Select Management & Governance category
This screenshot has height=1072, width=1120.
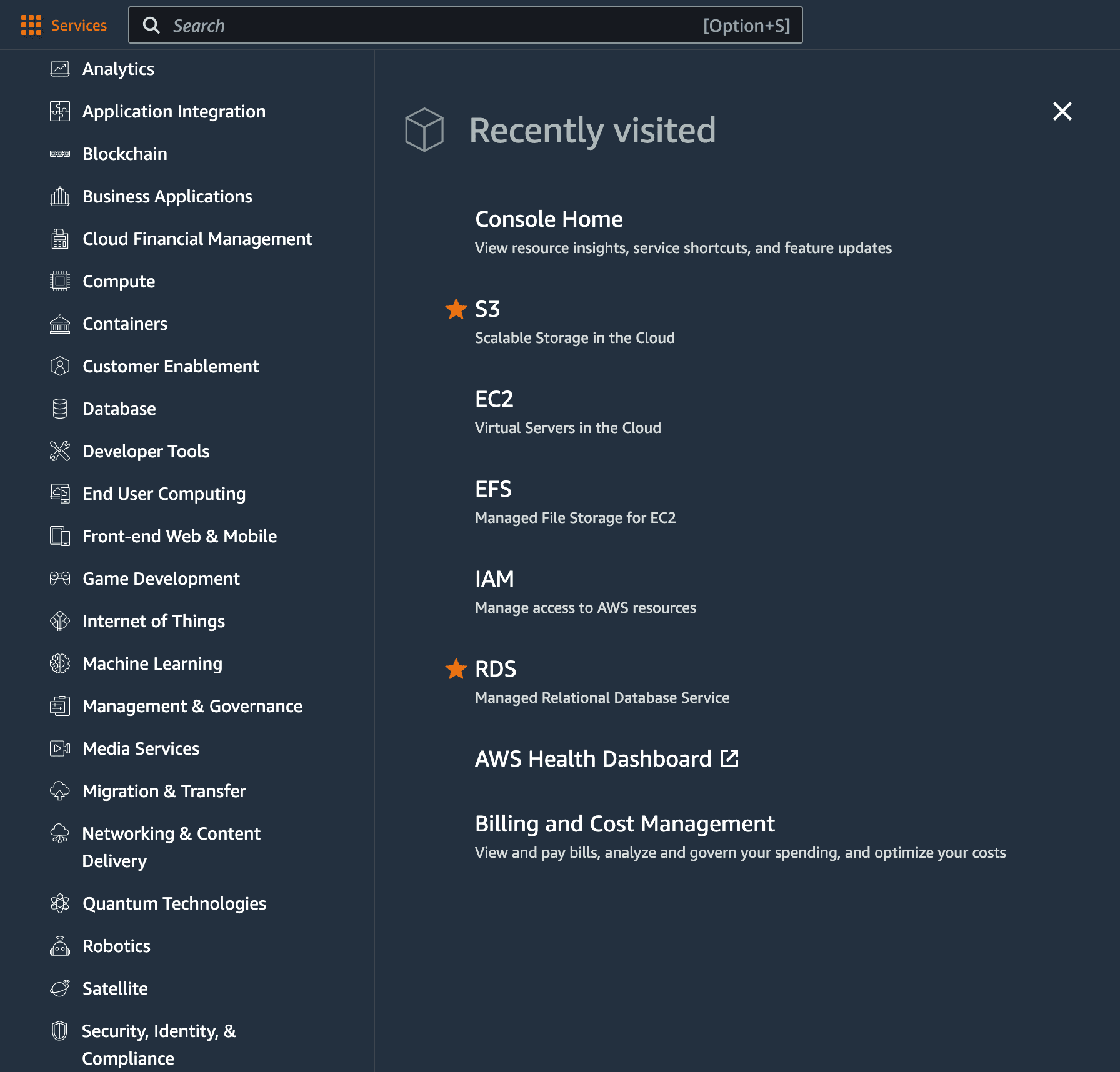[x=192, y=706]
